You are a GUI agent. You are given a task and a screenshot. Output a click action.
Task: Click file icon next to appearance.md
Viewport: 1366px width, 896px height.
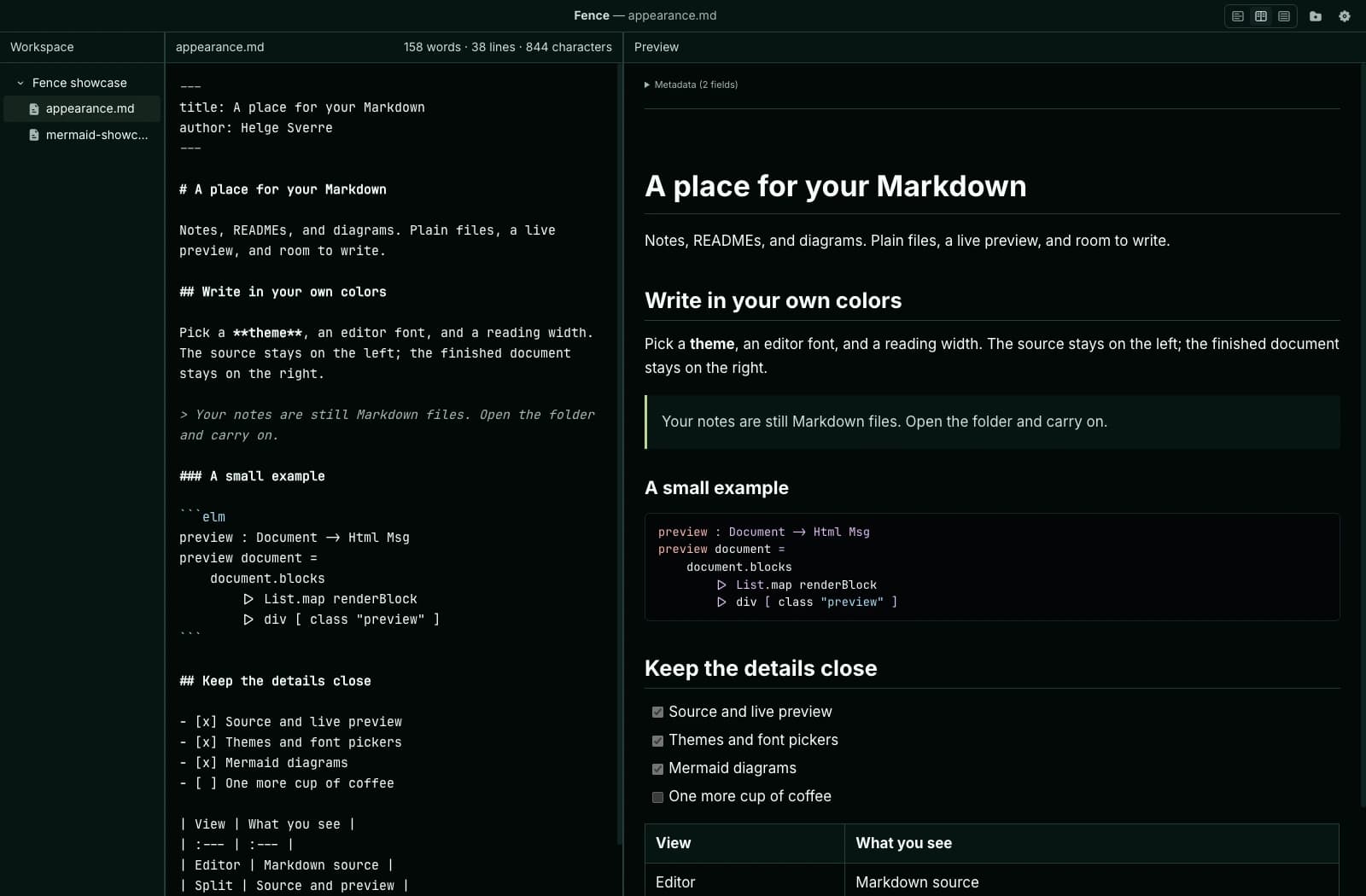(x=34, y=109)
